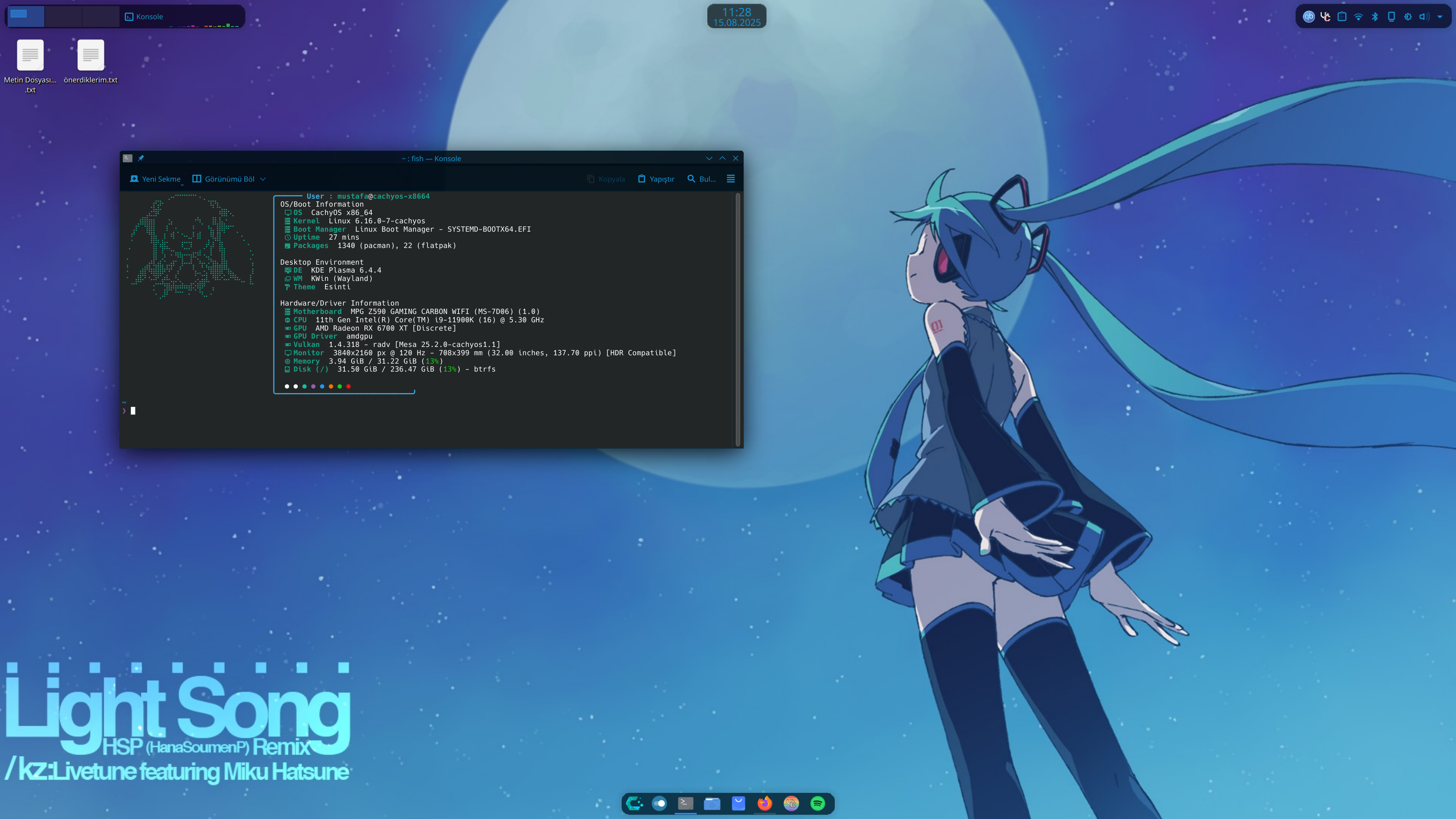Screen dimensions: 1456x819
Task: Toggle the pin icon in Konsole title bar
Action: [x=141, y=158]
